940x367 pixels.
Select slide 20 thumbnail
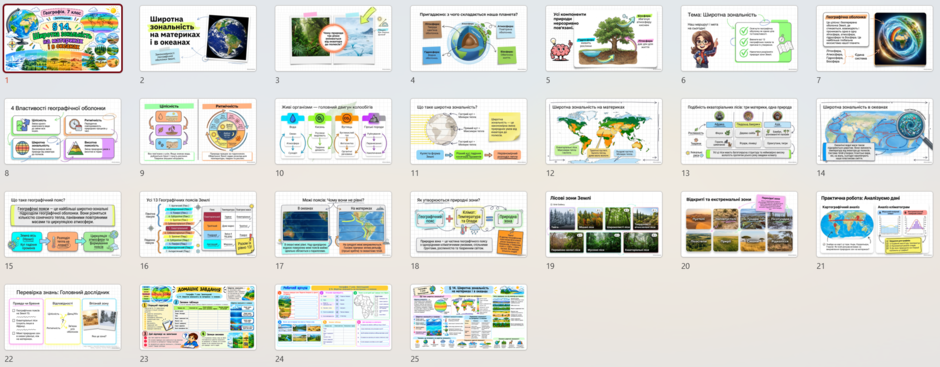click(739, 224)
